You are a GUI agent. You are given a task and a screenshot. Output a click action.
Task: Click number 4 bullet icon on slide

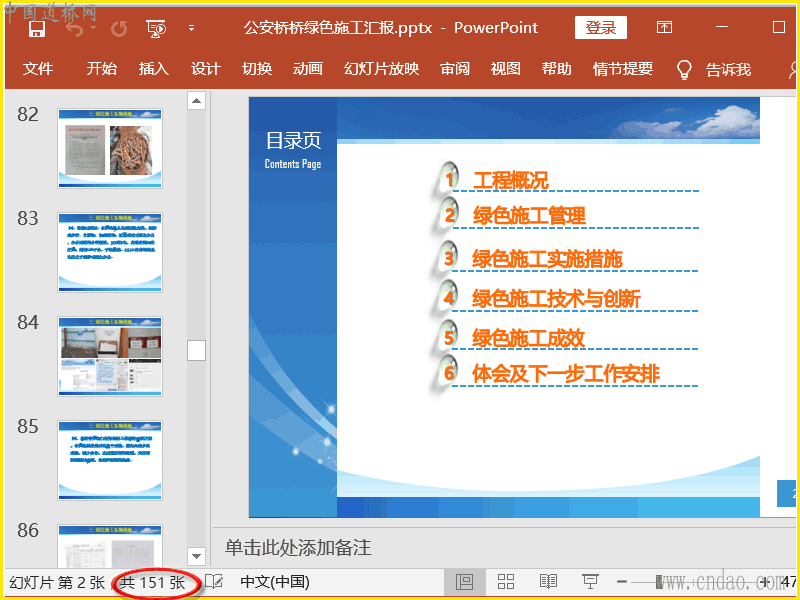(x=448, y=297)
